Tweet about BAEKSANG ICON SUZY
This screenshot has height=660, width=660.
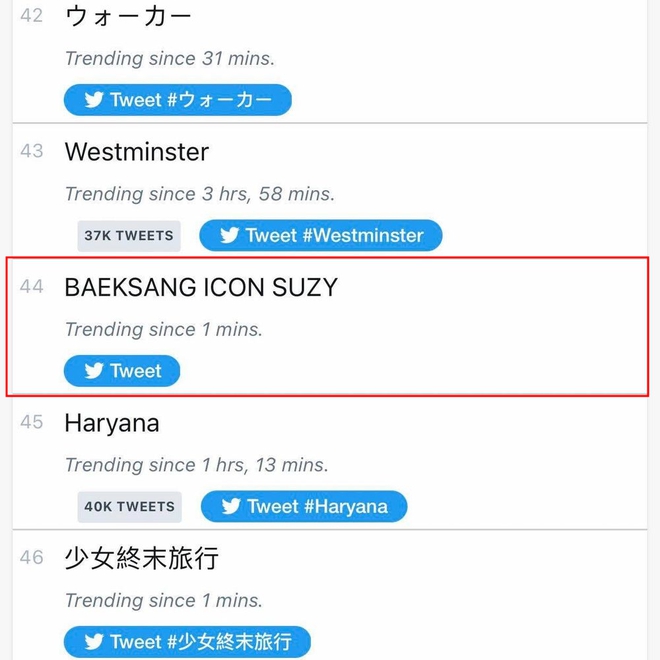pyautogui.click(x=122, y=371)
